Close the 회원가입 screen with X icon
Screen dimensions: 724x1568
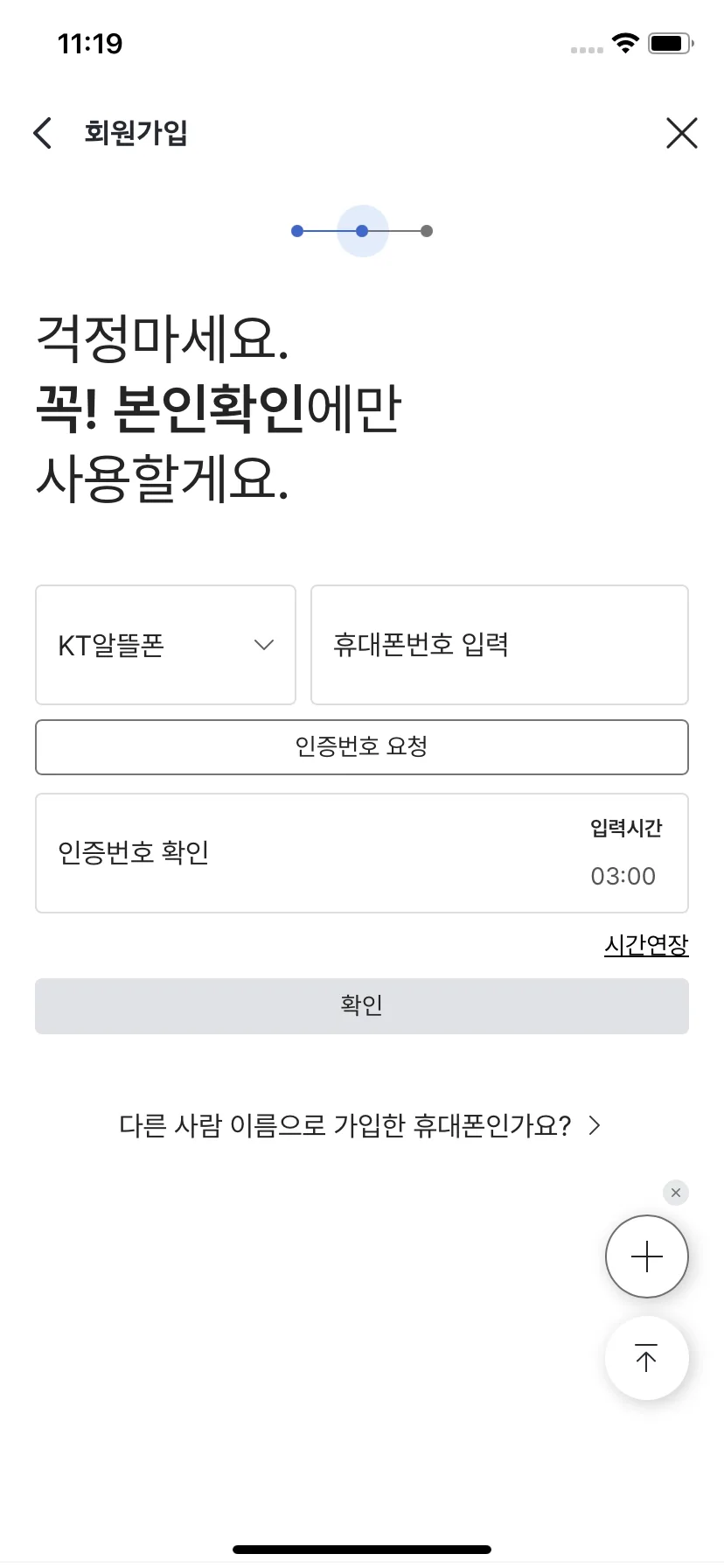681,133
